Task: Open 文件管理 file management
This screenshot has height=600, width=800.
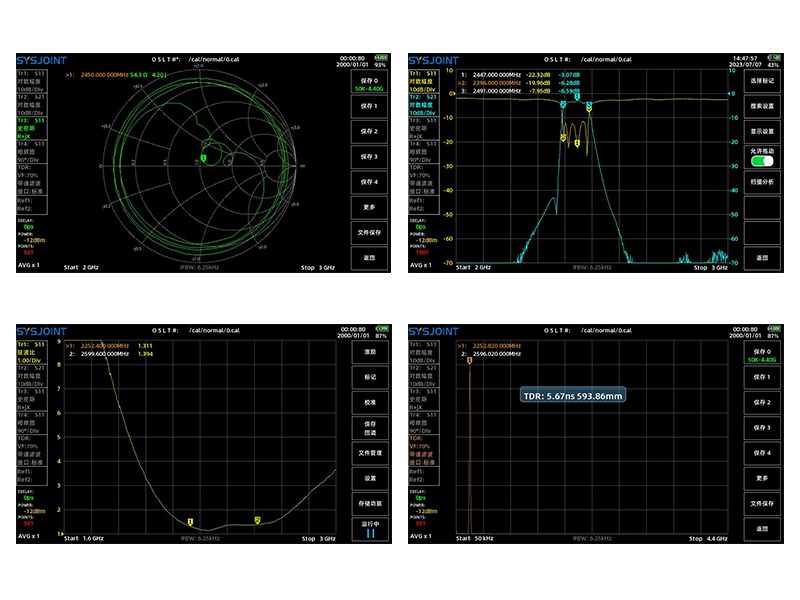Action: (368, 453)
